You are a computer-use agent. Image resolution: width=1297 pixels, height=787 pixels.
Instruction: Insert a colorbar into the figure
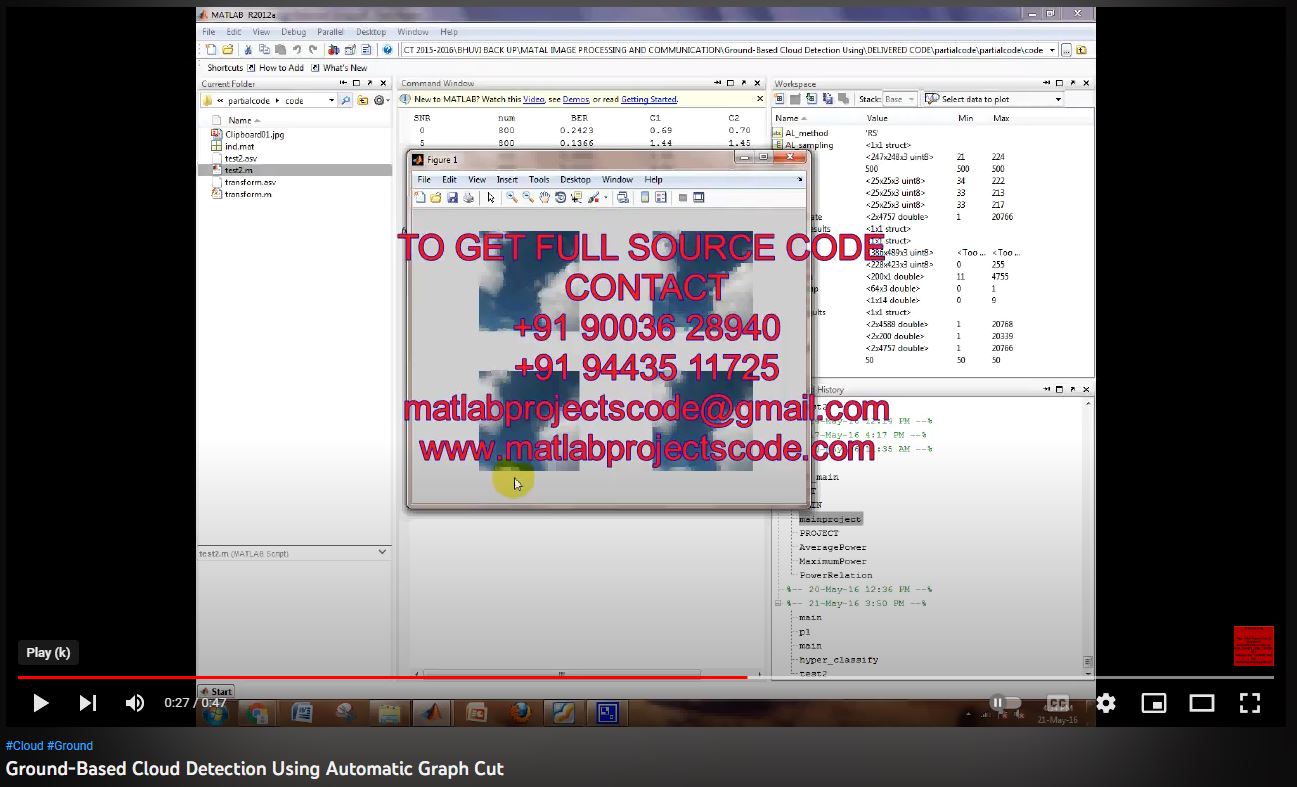645,198
